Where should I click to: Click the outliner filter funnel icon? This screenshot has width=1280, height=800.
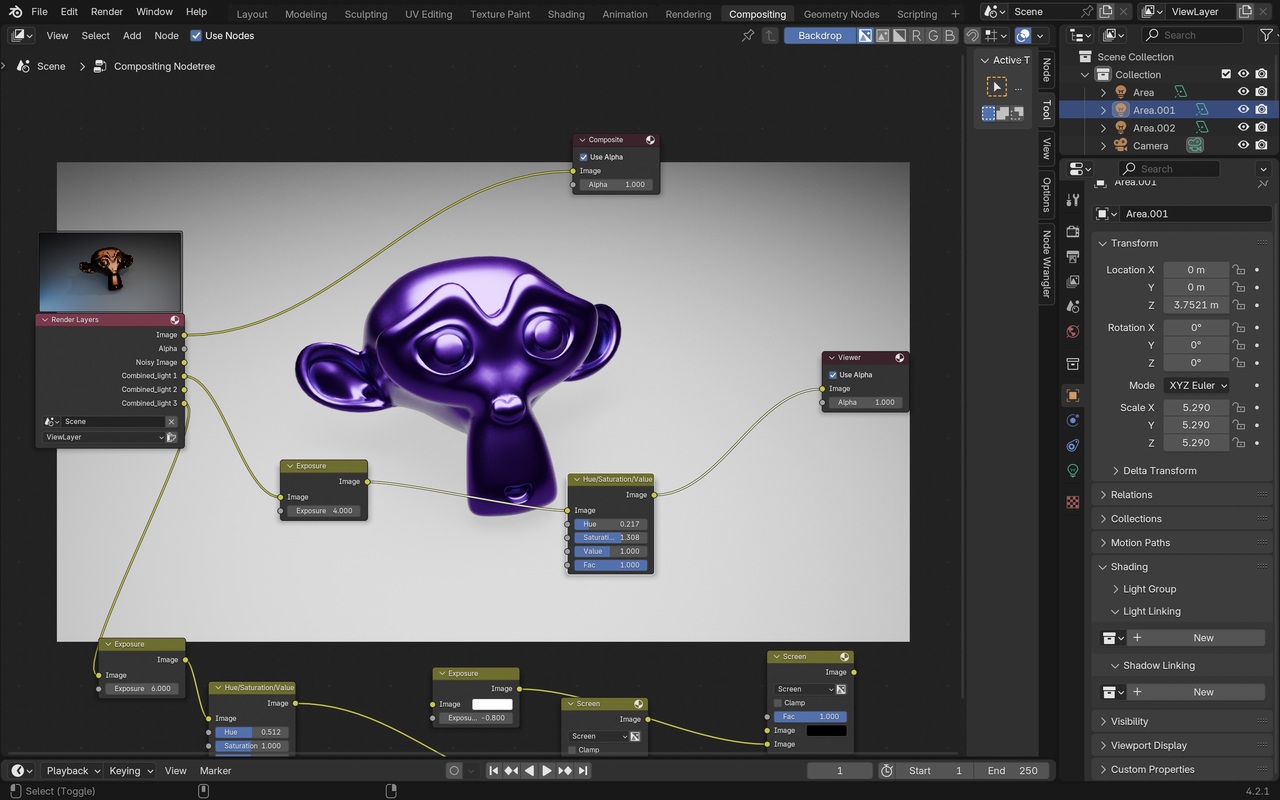point(1266,36)
